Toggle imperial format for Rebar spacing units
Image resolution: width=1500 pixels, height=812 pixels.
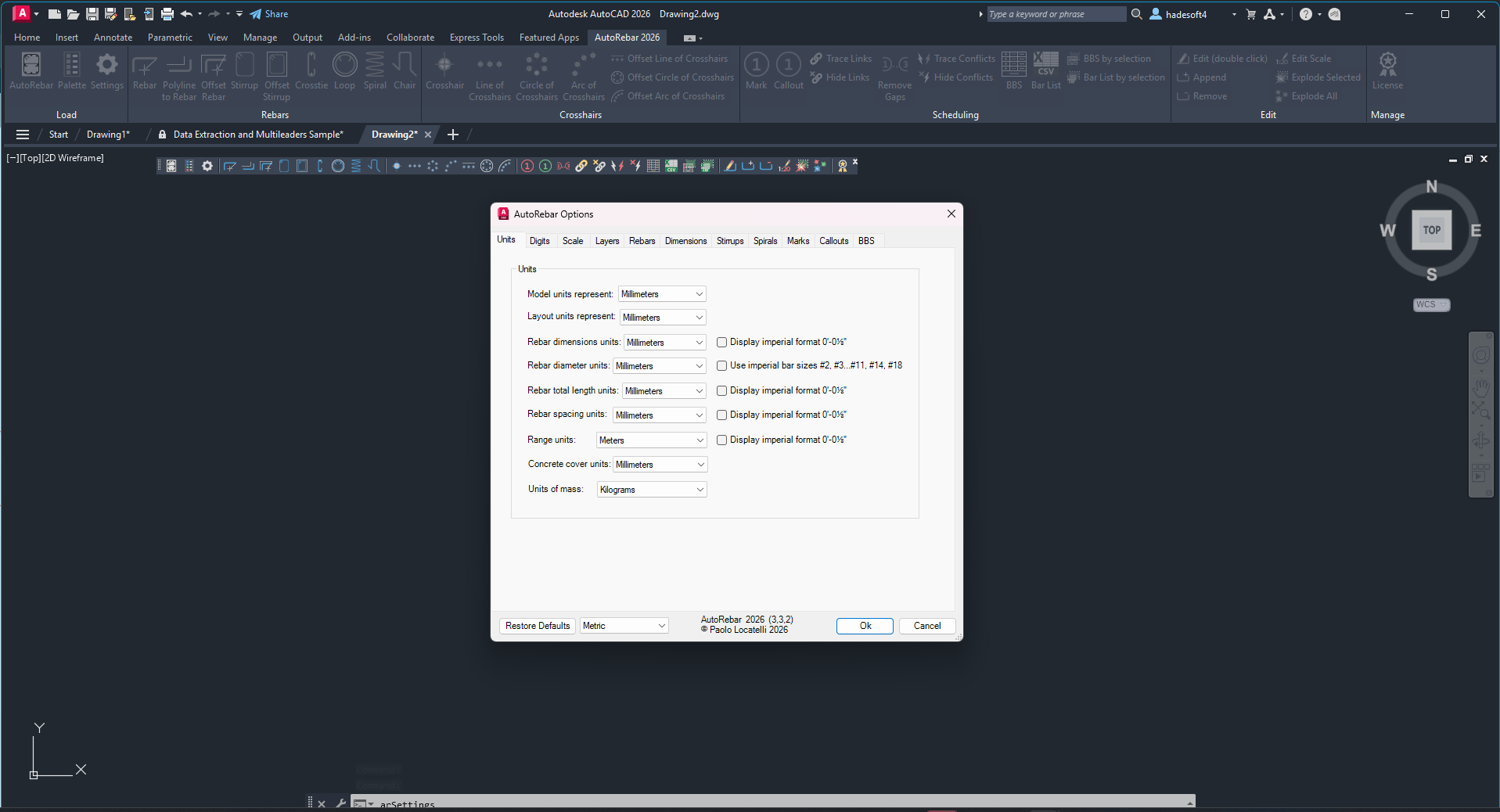(x=721, y=415)
